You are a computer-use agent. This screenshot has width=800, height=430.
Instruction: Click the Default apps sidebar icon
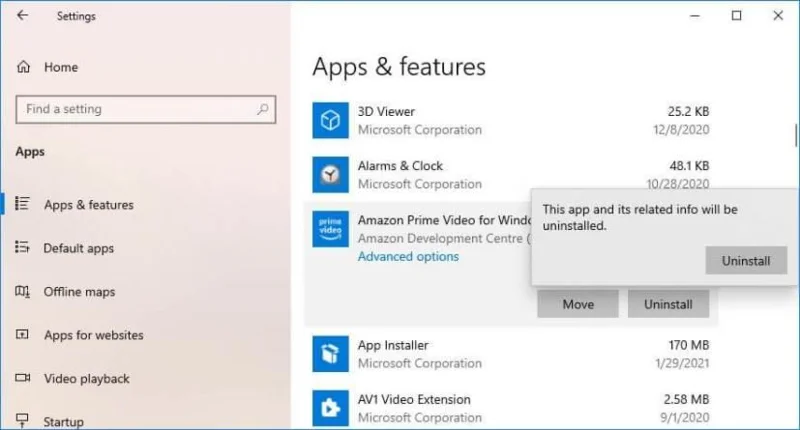click(22, 247)
